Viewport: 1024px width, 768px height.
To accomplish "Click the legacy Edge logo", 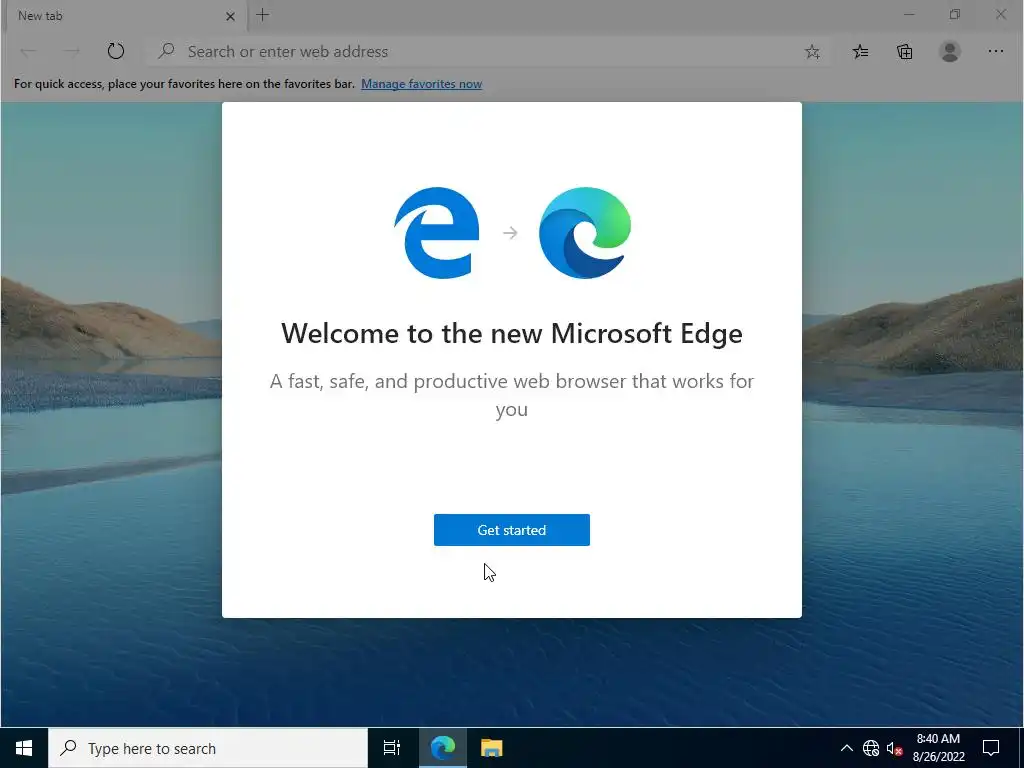I will 437,232.
